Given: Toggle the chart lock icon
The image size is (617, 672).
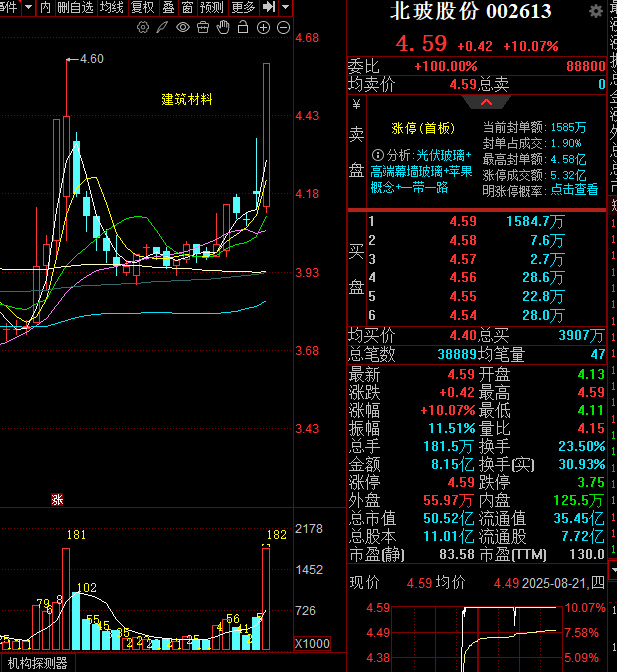Looking at the screenshot, I should tap(243, 27).
